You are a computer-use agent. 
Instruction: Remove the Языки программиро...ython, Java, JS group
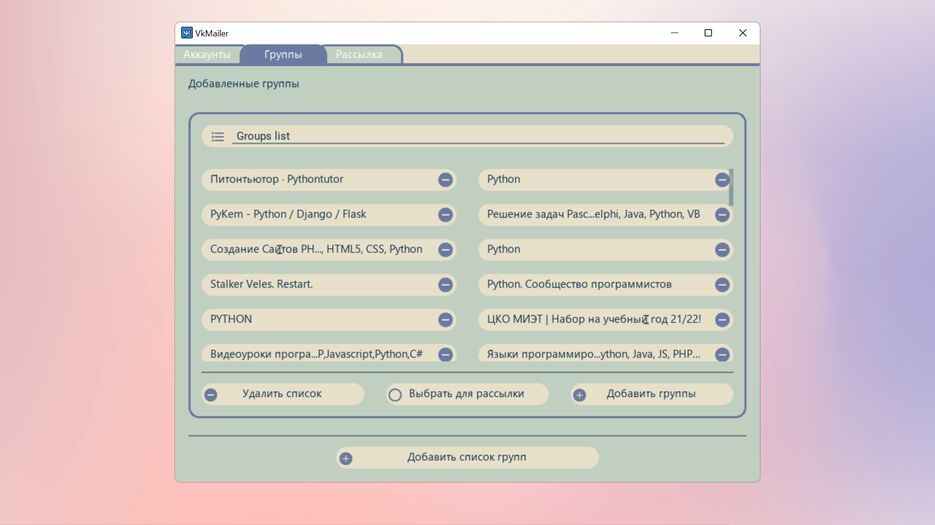[x=722, y=354]
